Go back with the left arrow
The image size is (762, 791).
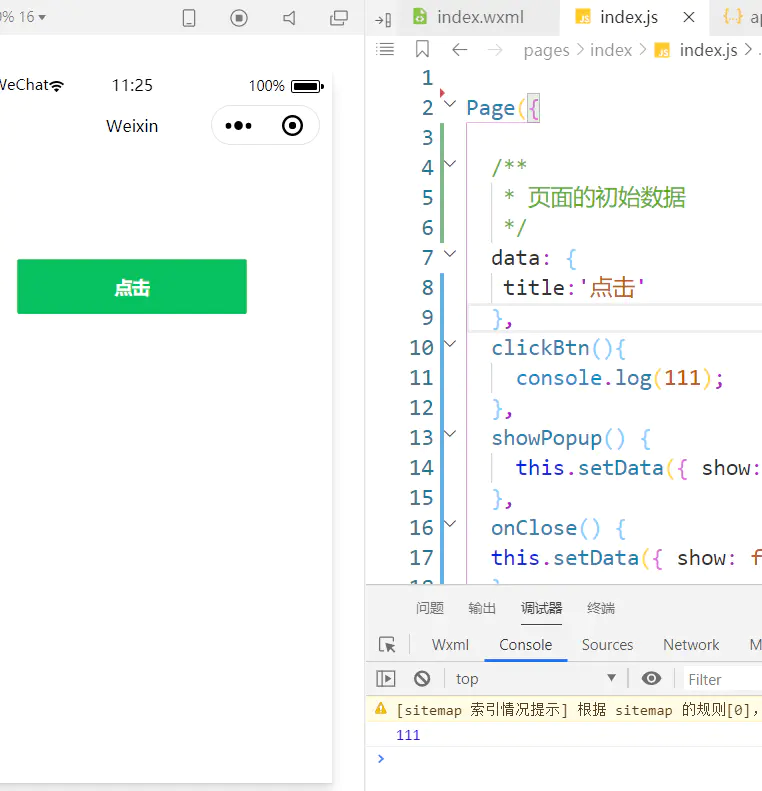459,49
